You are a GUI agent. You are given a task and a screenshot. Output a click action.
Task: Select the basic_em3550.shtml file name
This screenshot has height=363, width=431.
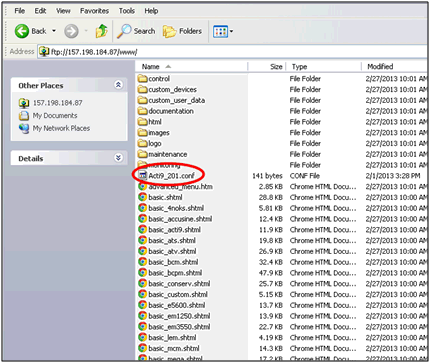tap(179, 327)
